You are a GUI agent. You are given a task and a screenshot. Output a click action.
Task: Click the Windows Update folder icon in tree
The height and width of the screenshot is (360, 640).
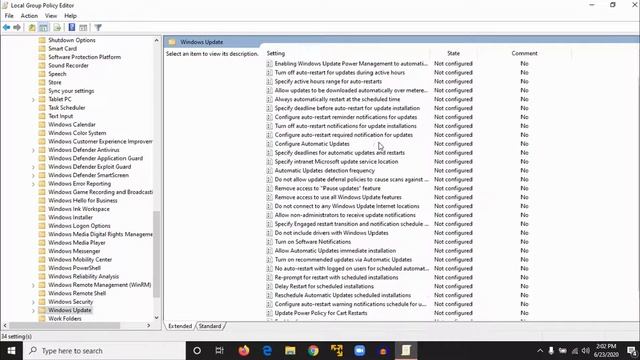point(42,310)
